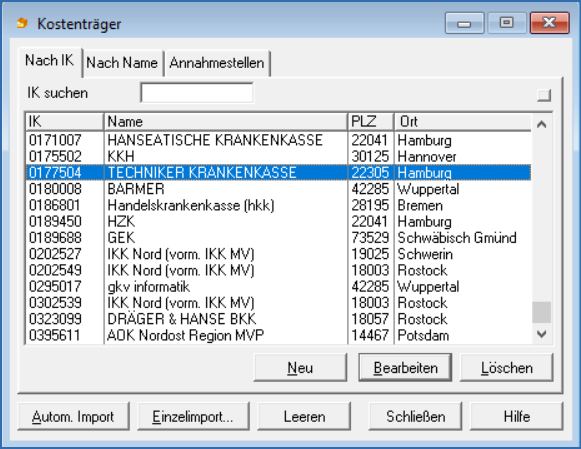581x449 pixels.
Task: Open the Einzelimport dialog
Action: 193,417
